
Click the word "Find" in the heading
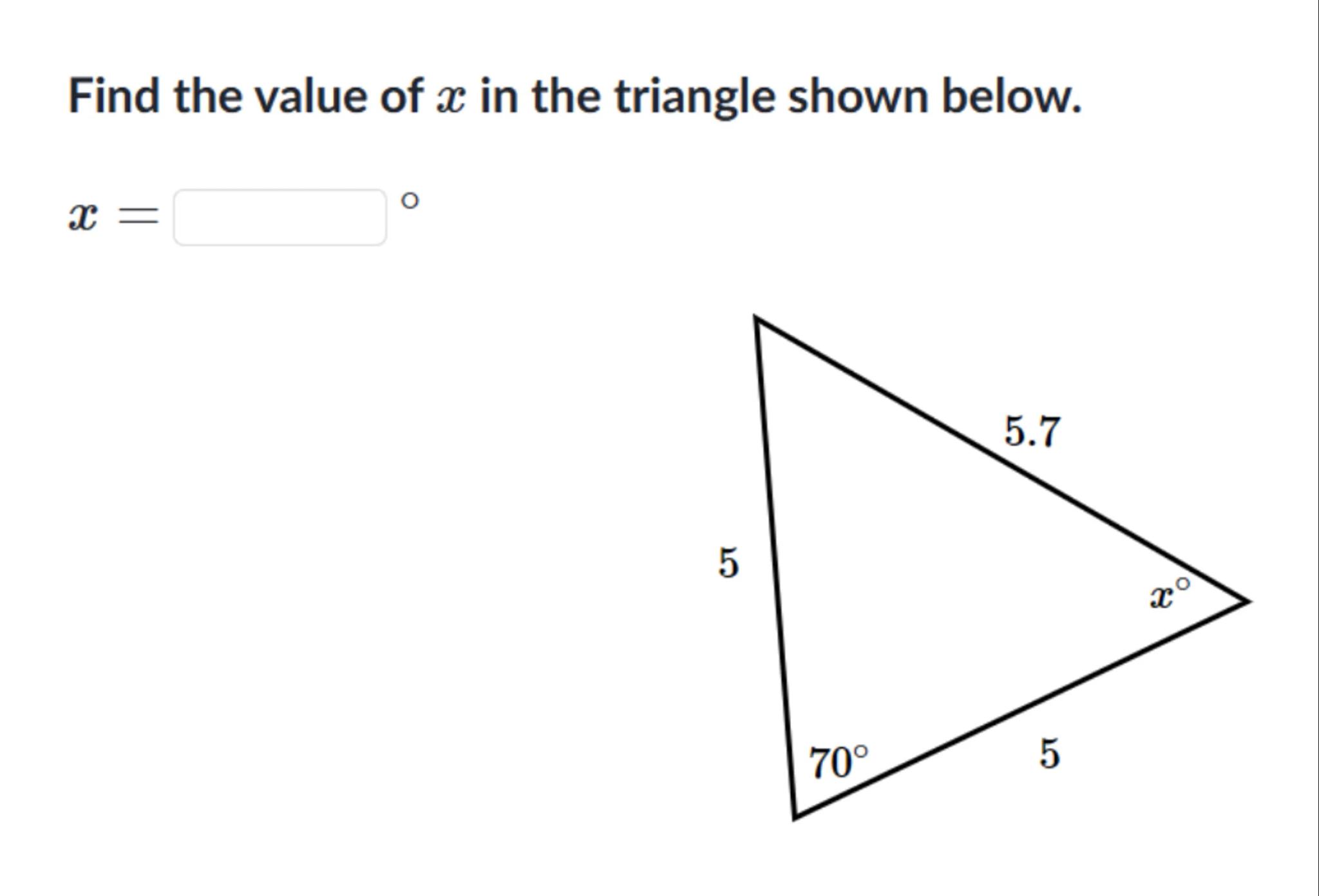(x=114, y=96)
